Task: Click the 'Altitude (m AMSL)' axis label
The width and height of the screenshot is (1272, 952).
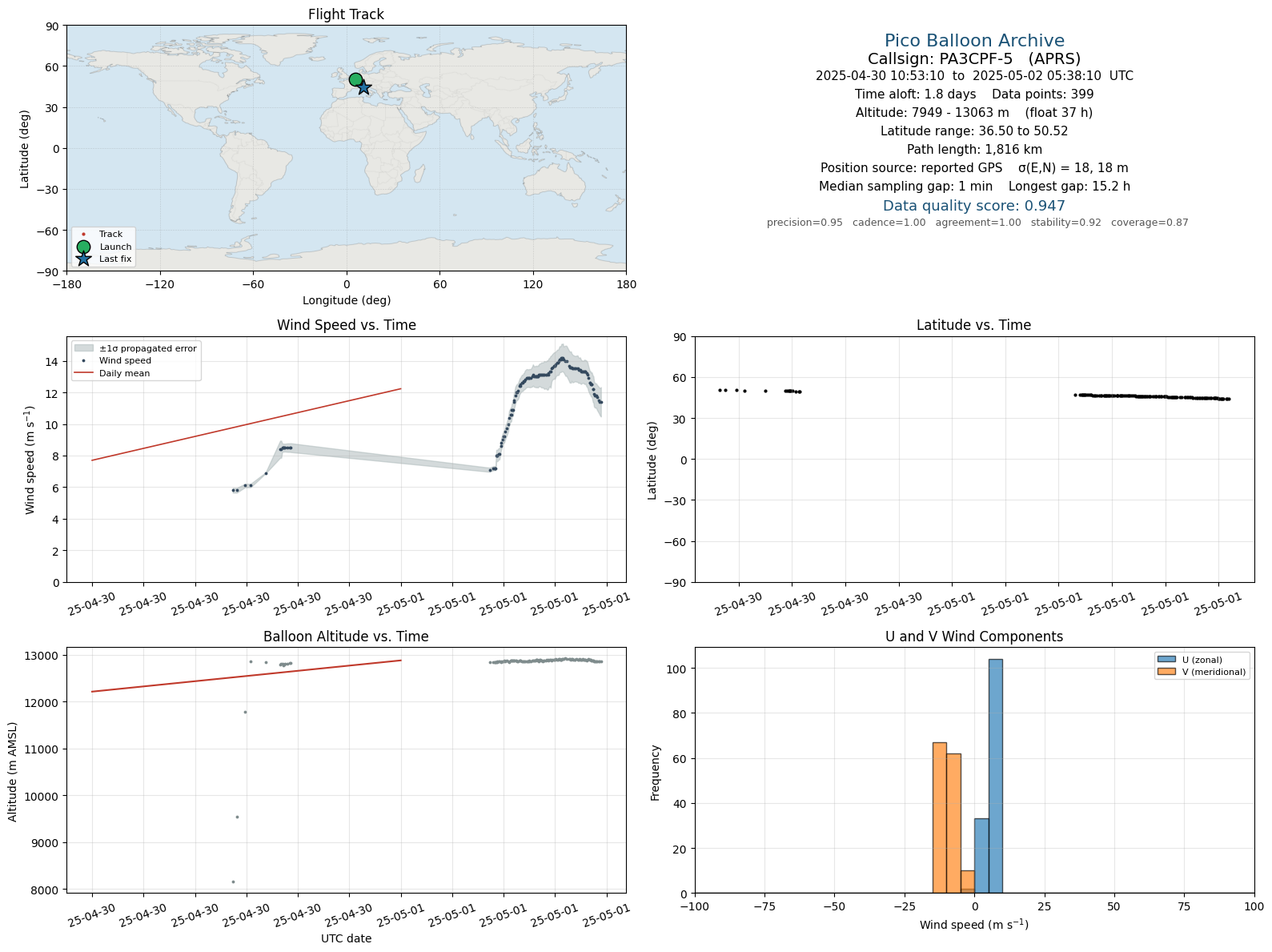Action: point(13,772)
